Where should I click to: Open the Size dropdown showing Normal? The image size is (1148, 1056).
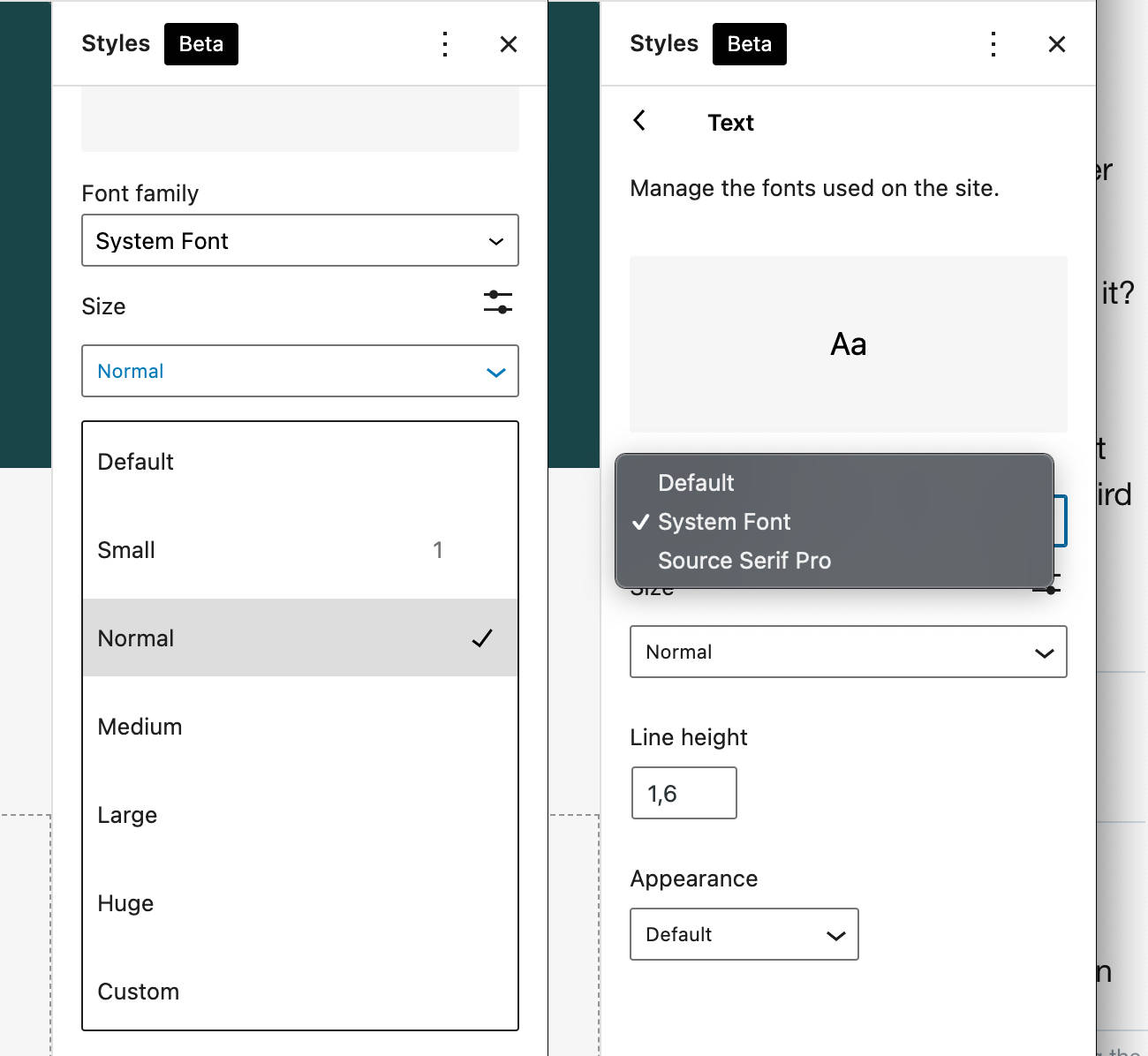tap(300, 371)
